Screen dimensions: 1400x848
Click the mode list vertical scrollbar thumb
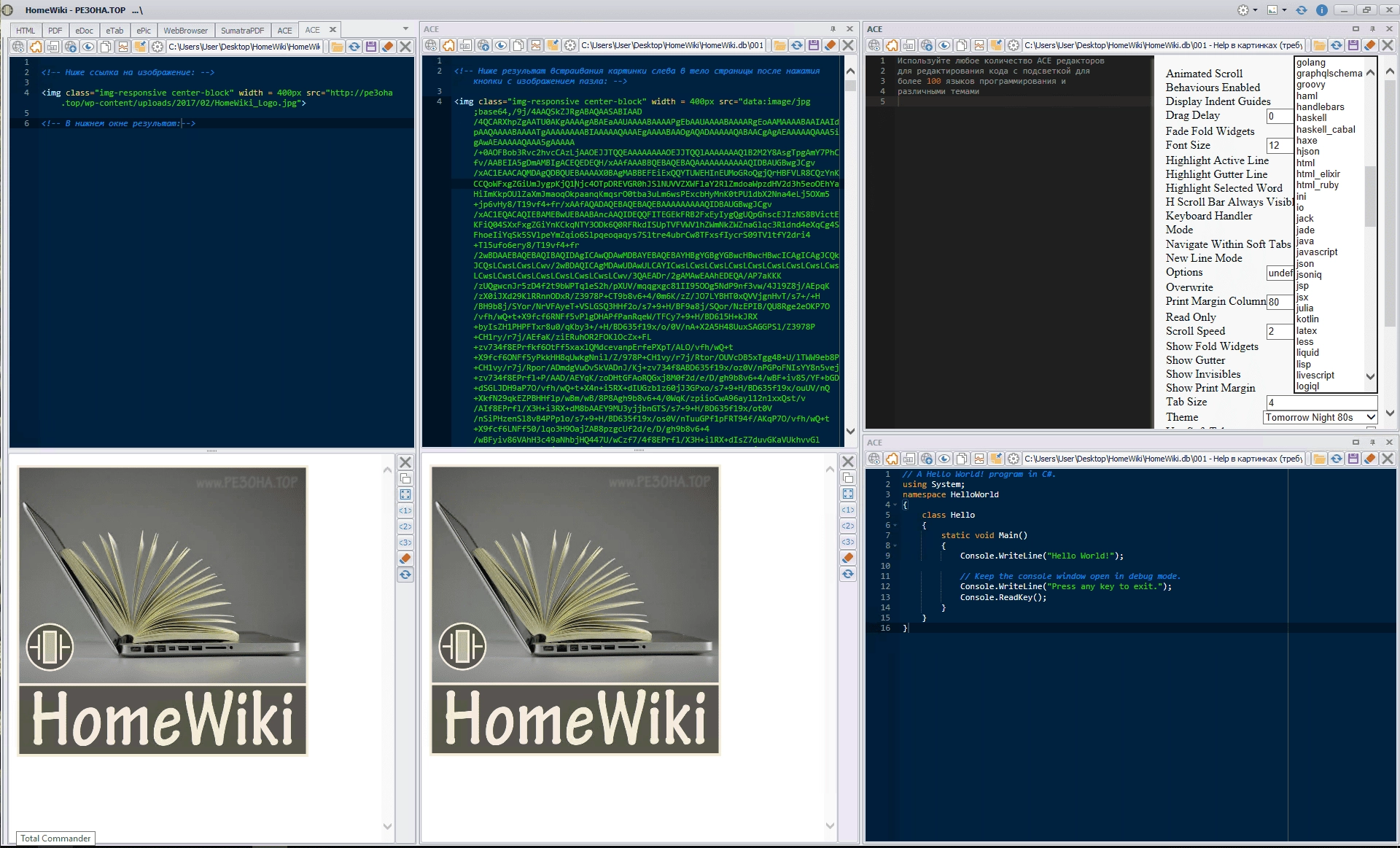[x=1369, y=196]
